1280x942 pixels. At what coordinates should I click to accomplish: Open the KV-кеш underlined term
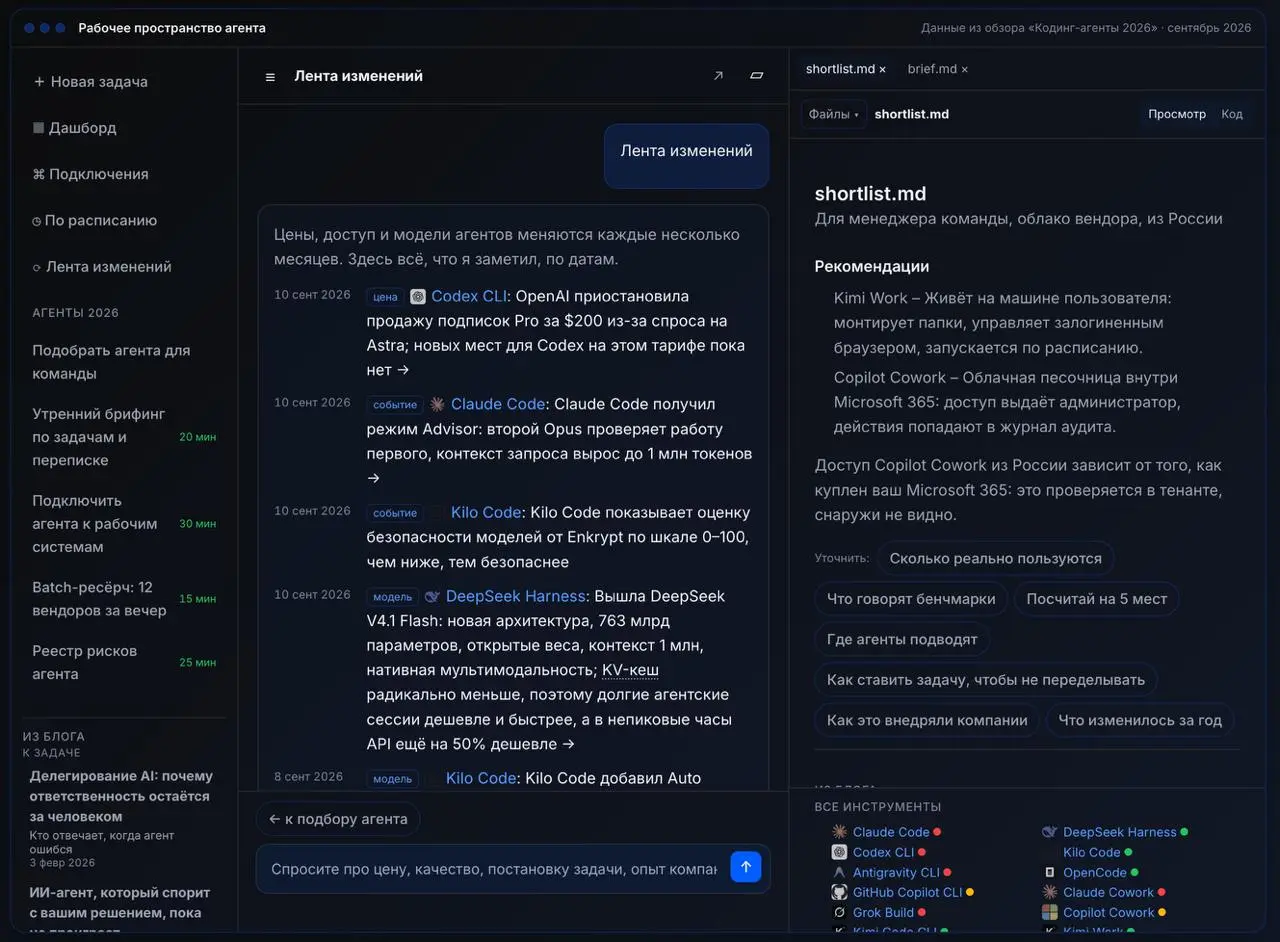(x=630, y=671)
